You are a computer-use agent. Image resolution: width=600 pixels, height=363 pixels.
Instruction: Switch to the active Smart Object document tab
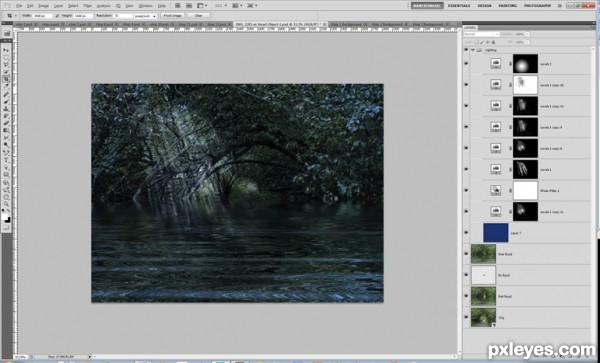(x=281, y=24)
